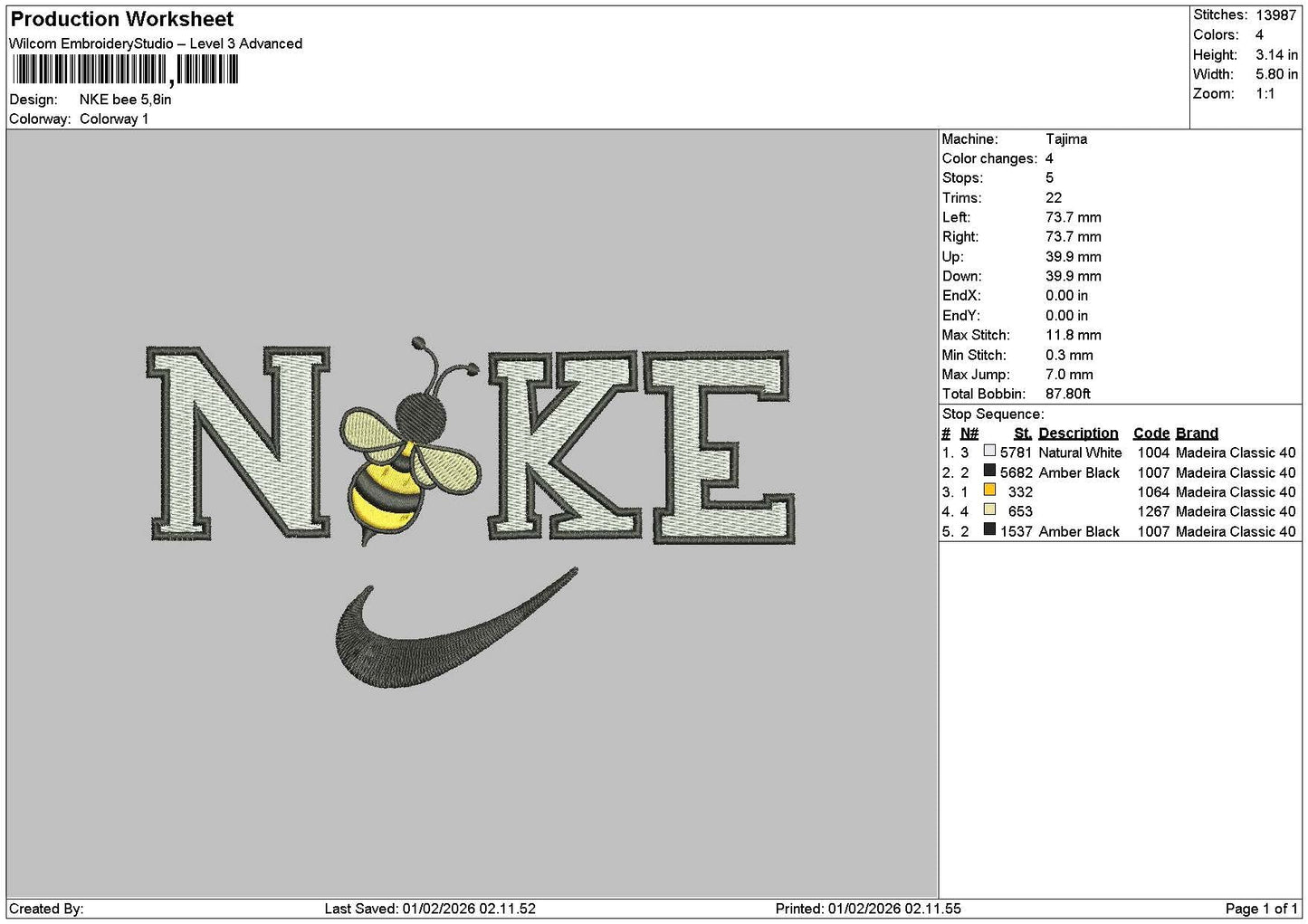Click thread code '1064'

(x=1153, y=491)
